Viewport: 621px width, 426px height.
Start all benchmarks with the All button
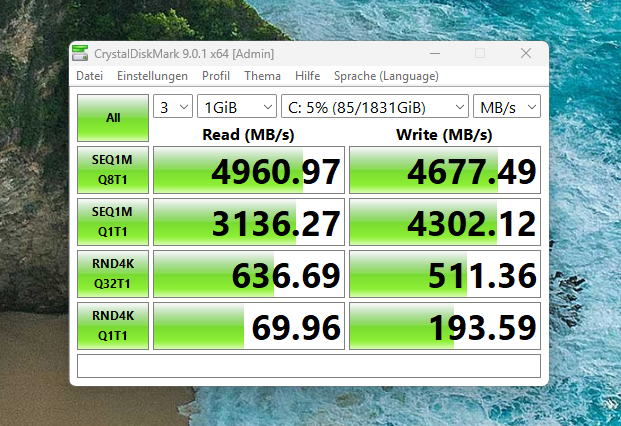pyautogui.click(x=113, y=118)
